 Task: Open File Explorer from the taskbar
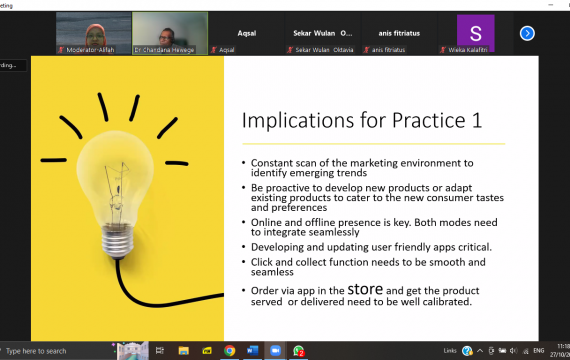click(x=184, y=351)
